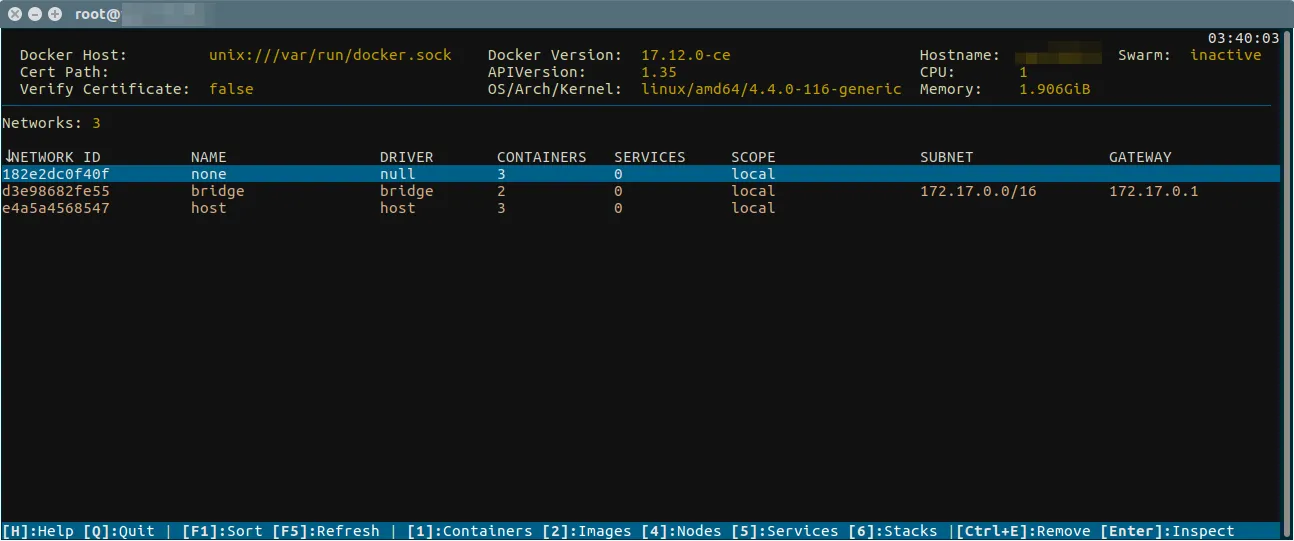The height and width of the screenshot is (541, 1294).
Task: Click the sort arrow beside NETWORK ID
Action: tap(8, 156)
